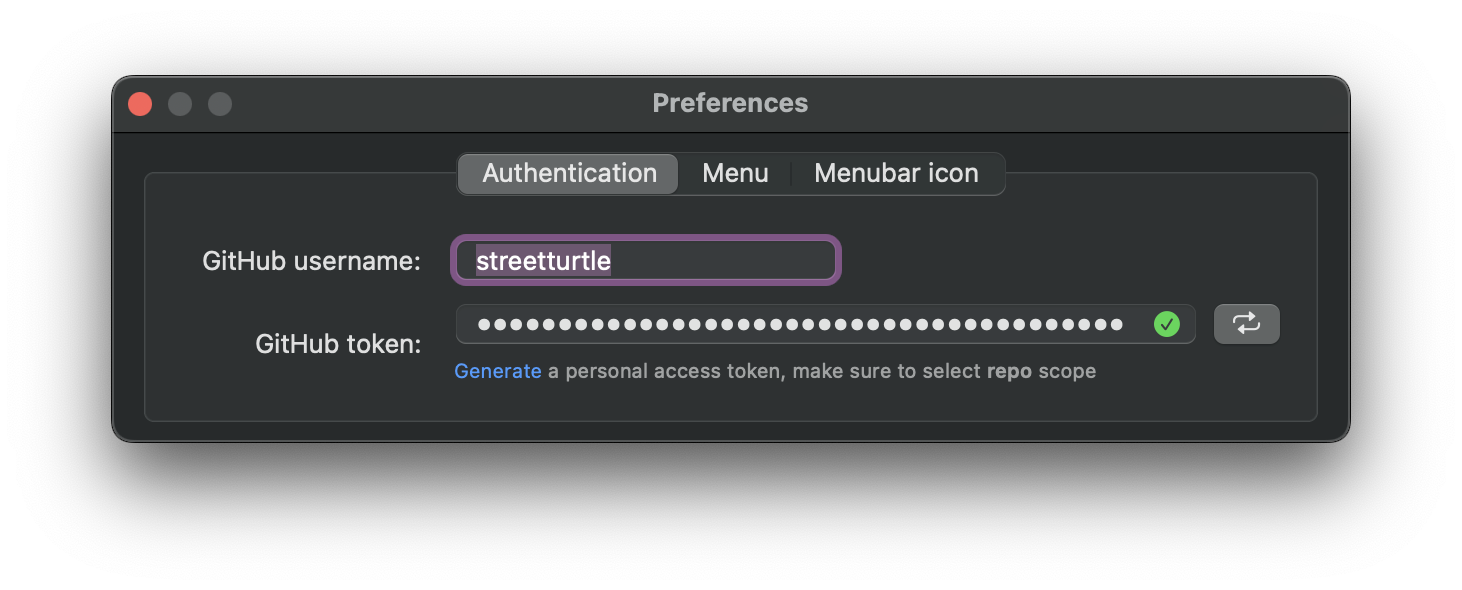
Task: Click the zoom window button
Action: [x=219, y=103]
